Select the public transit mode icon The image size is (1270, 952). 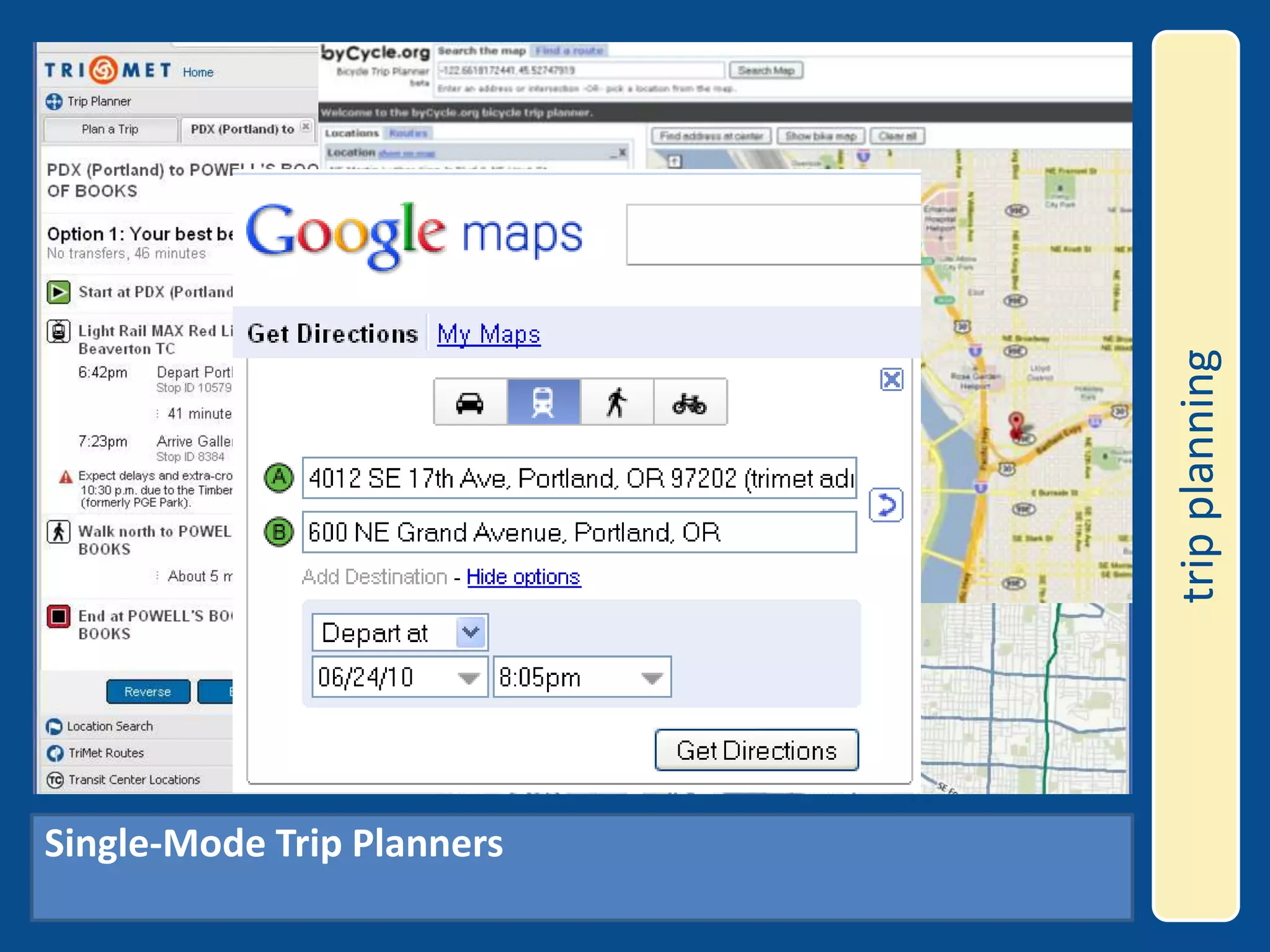click(543, 403)
